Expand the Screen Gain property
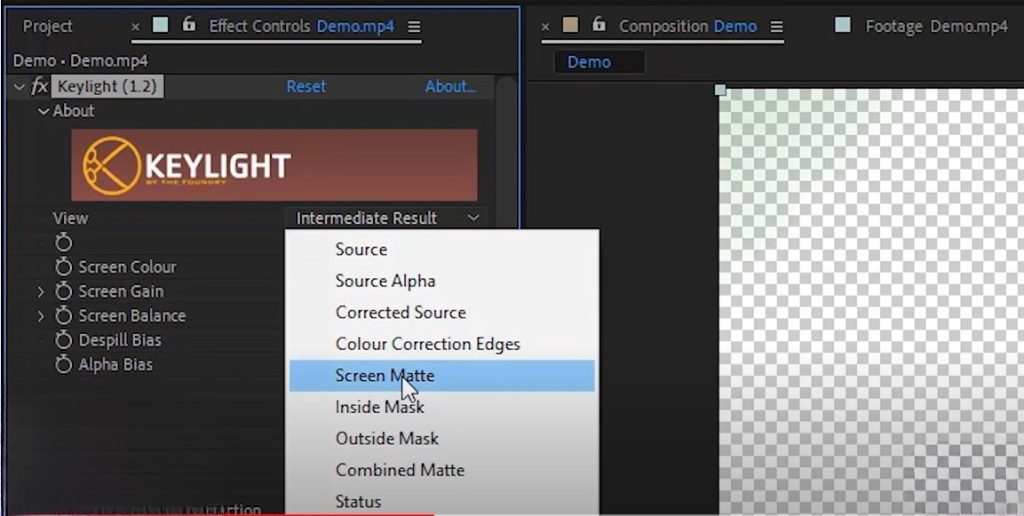Viewport: 1024px width, 516px height. point(41,292)
